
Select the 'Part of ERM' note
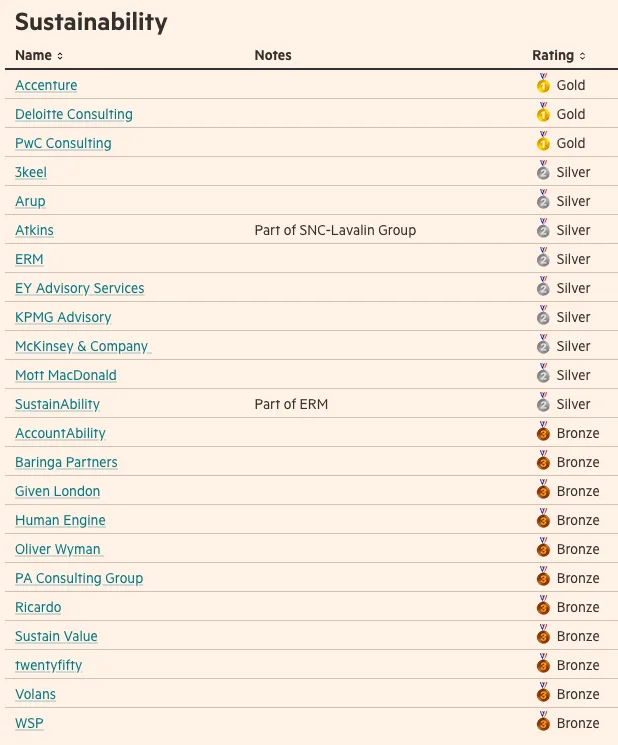pos(291,404)
